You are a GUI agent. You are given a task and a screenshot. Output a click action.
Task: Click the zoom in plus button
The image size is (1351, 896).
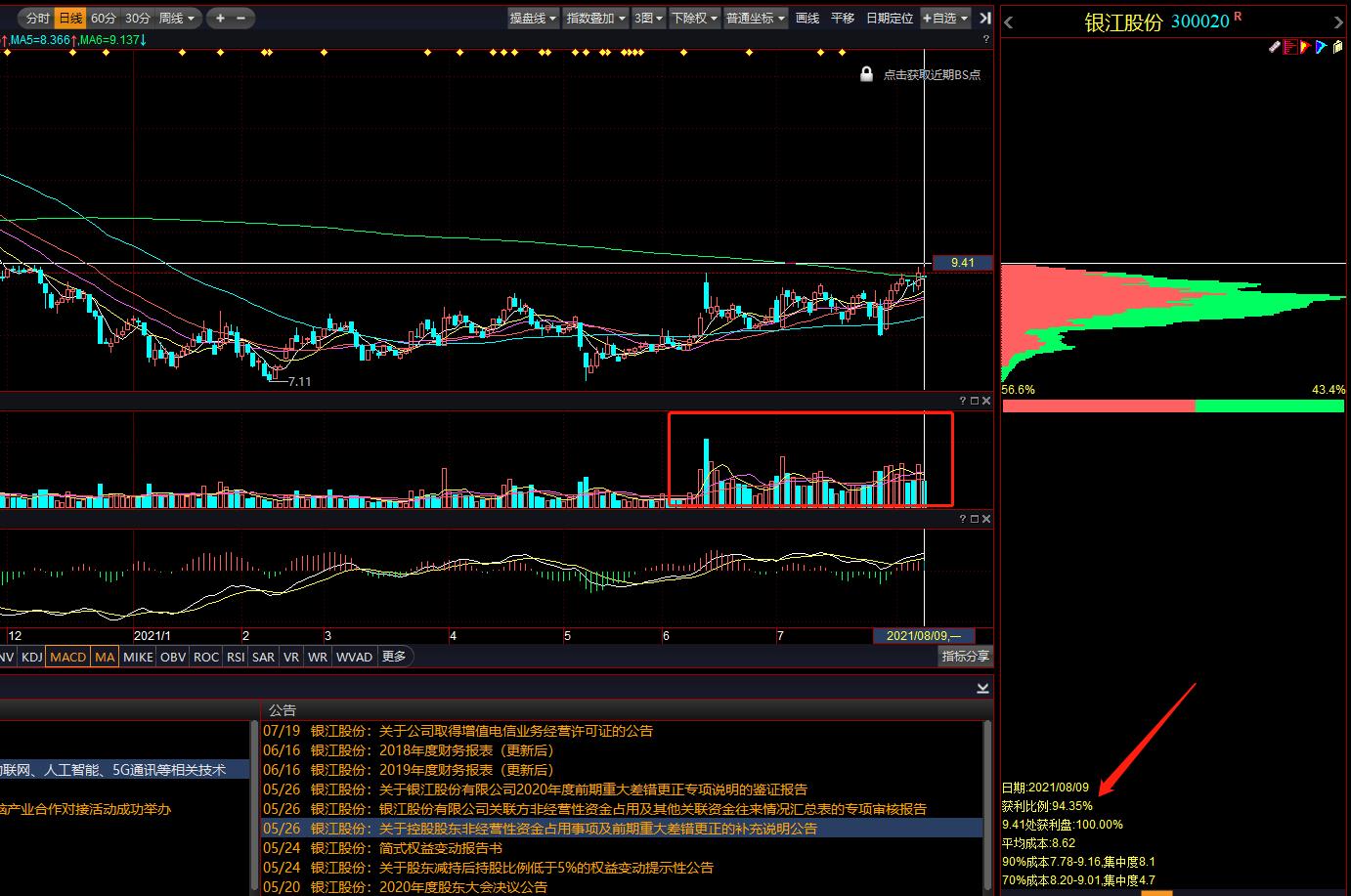tap(221, 18)
